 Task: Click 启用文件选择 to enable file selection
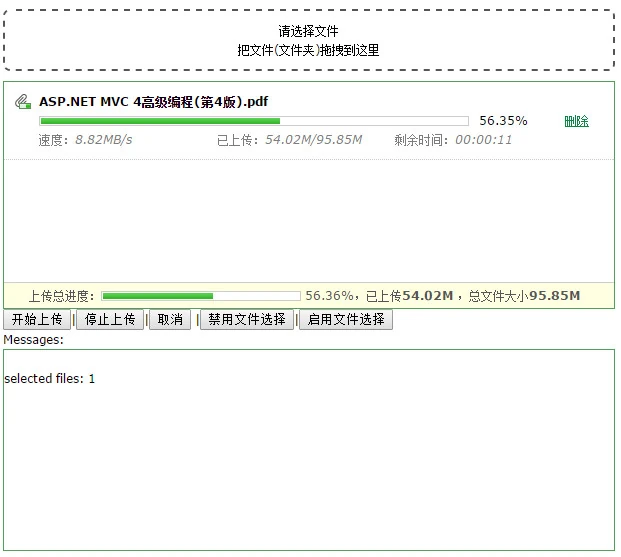point(346,319)
